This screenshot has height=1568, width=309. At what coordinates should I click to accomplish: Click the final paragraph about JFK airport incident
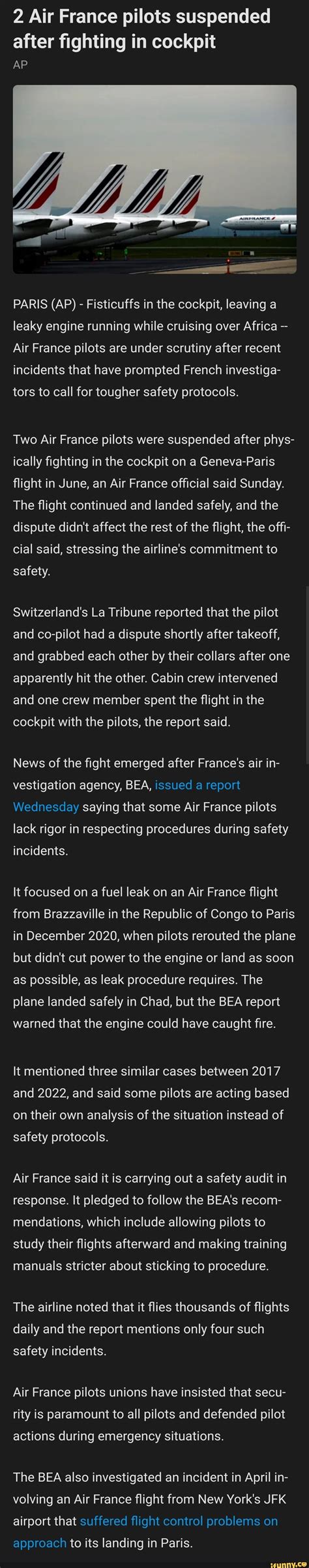click(150, 1515)
